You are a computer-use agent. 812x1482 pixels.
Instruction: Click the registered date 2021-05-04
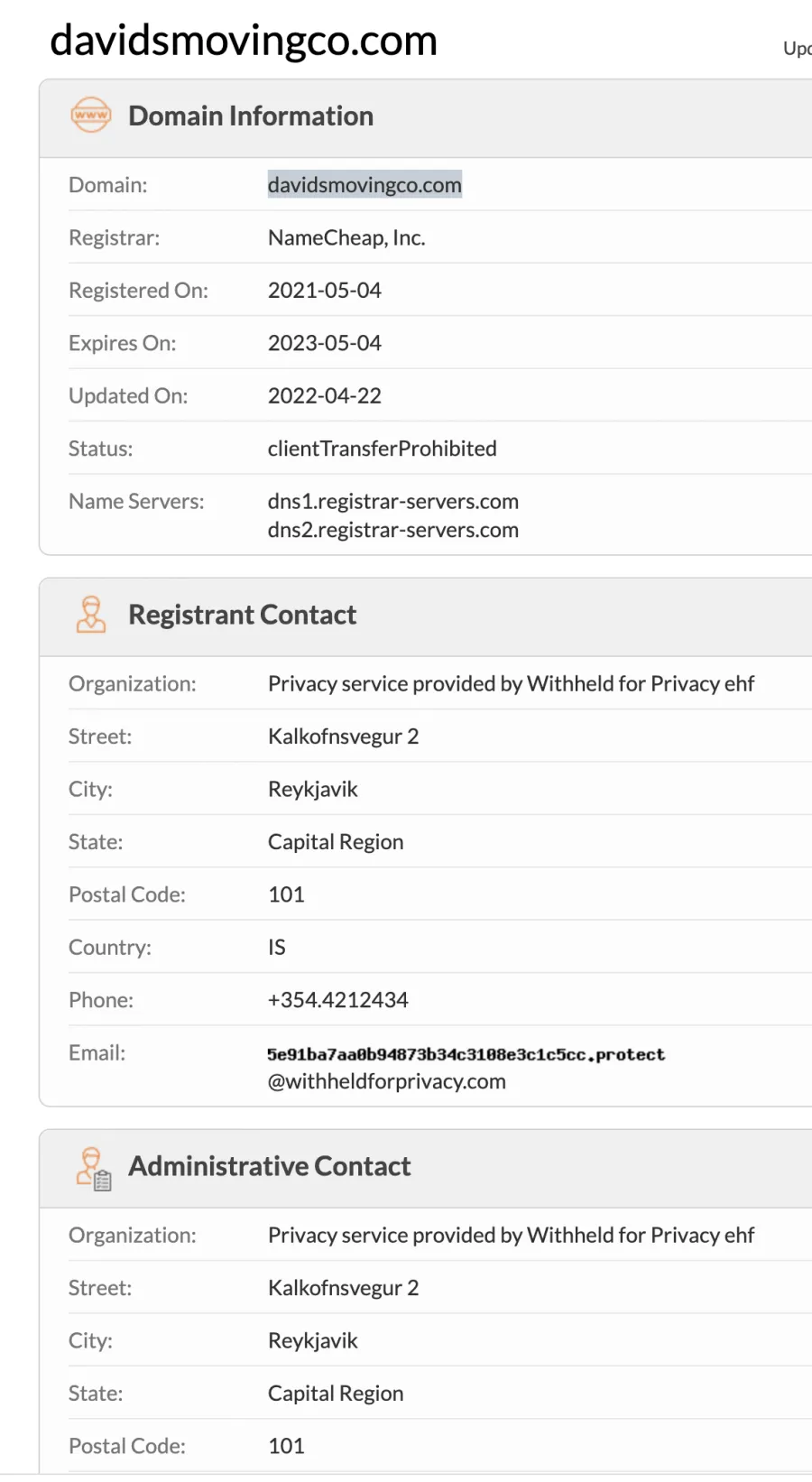[325, 291]
